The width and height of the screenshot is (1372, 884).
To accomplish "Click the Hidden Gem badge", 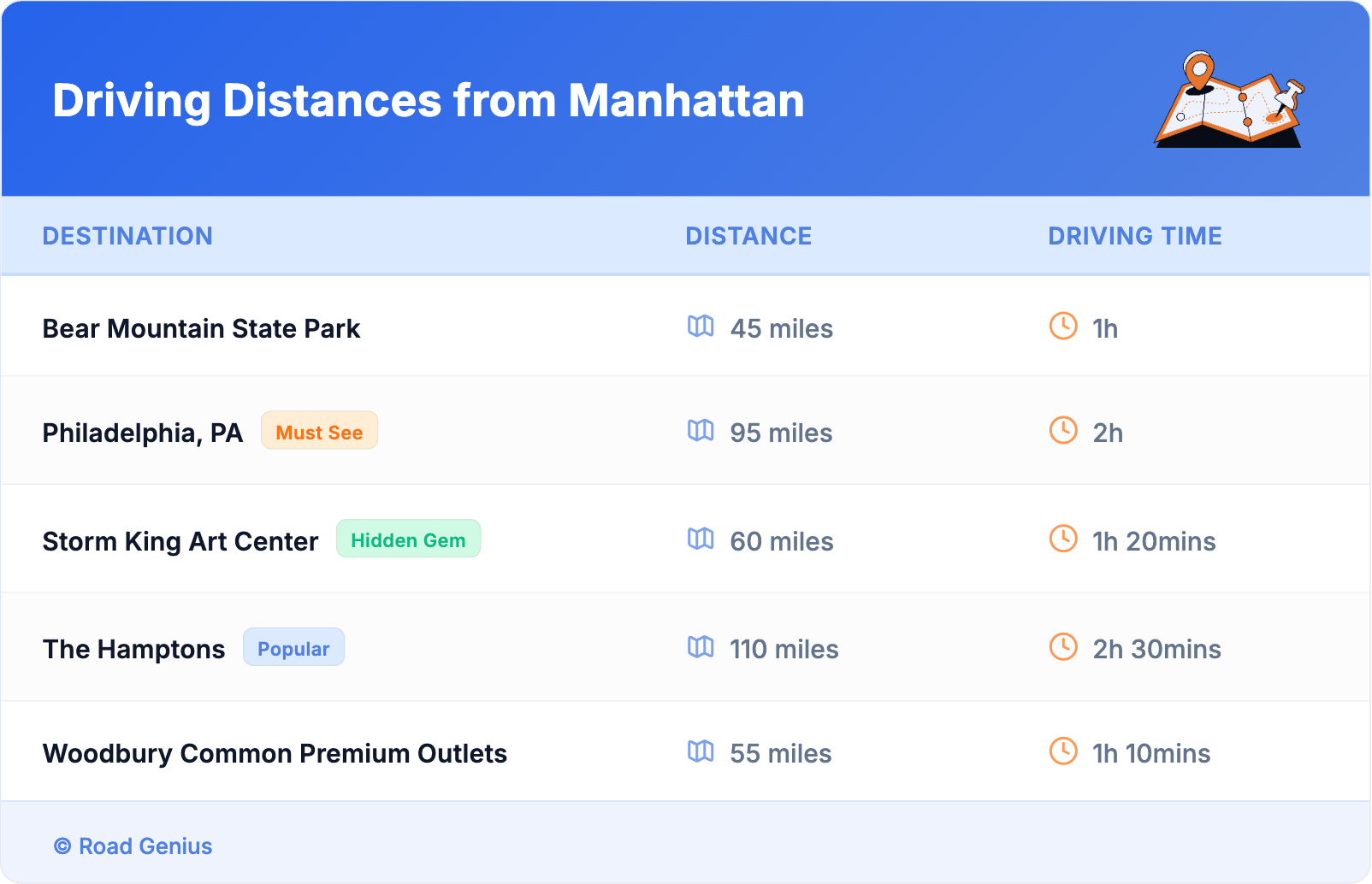I will (408, 539).
